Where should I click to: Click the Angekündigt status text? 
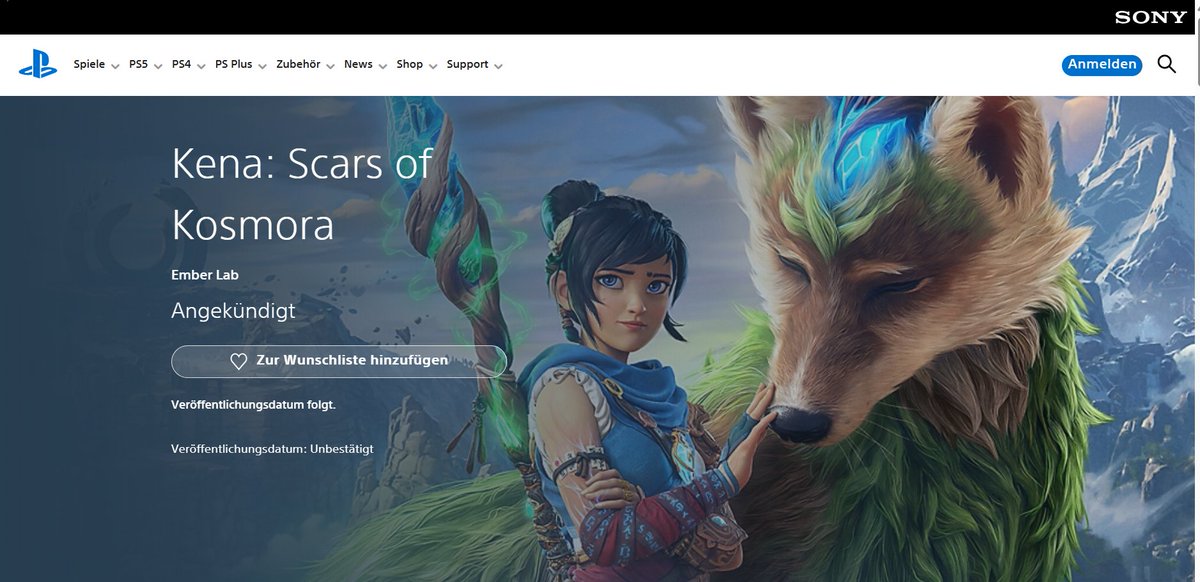coord(233,311)
